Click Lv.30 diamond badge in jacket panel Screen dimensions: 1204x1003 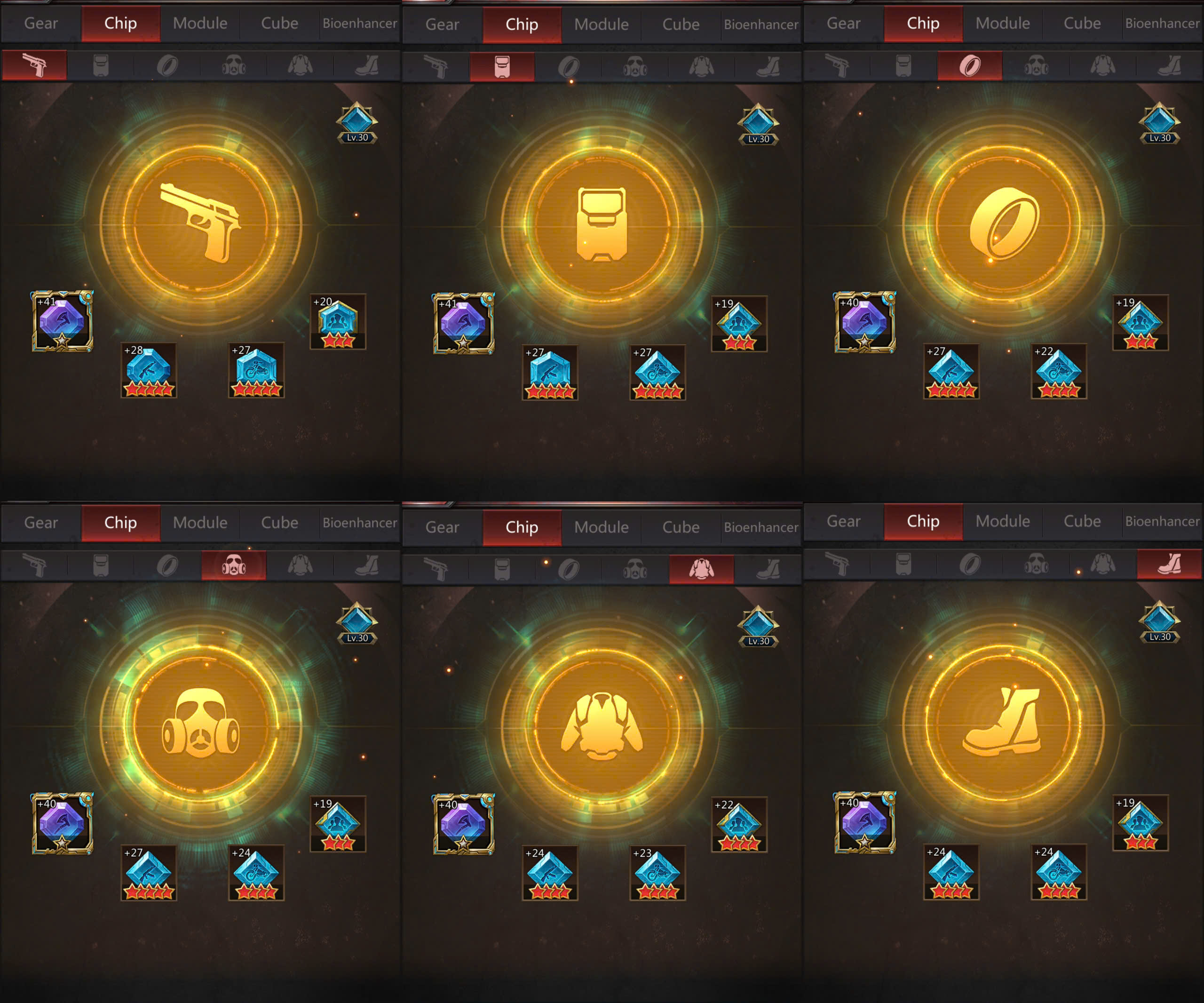(x=758, y=627)
